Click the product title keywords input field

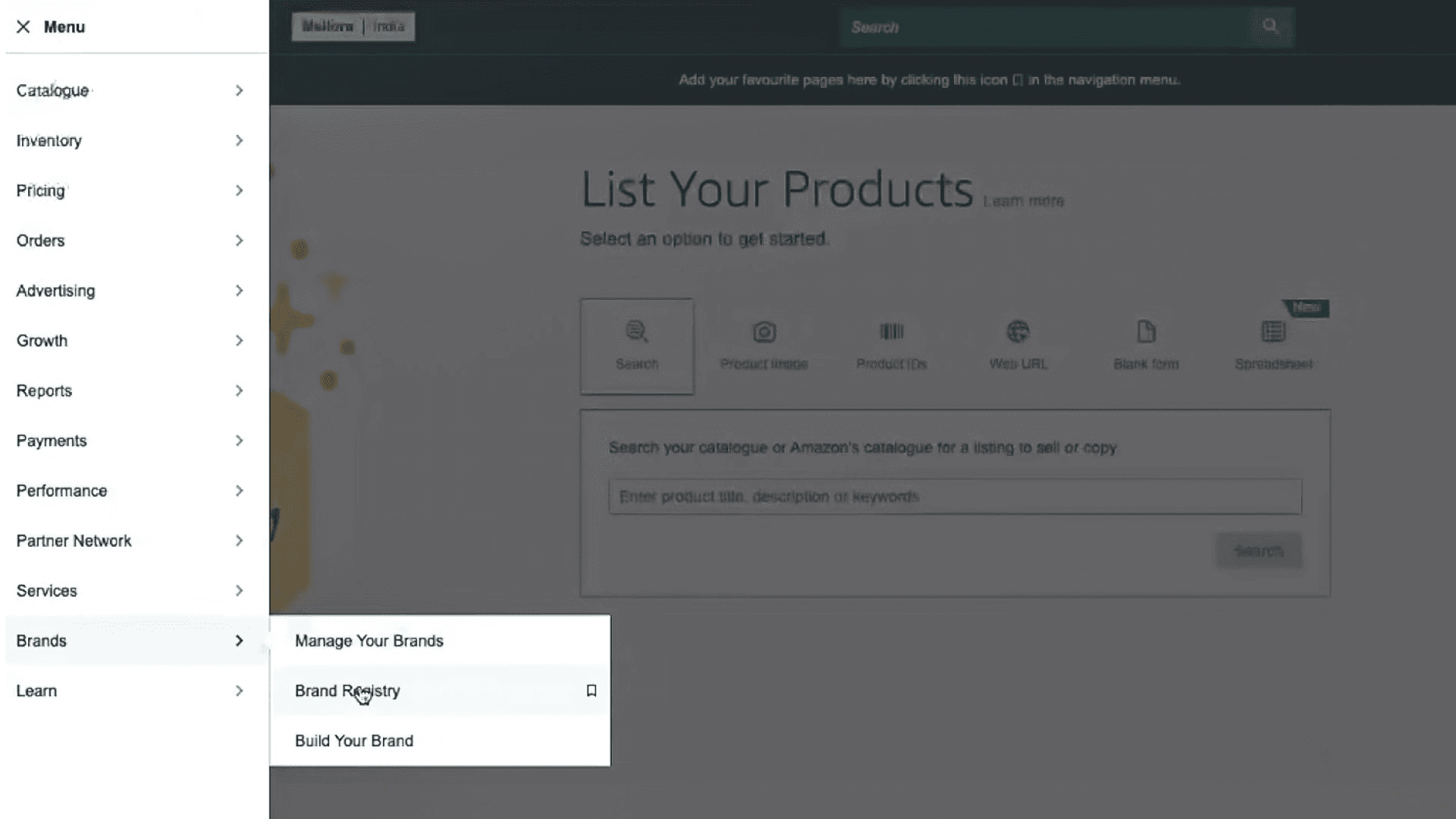click(x=954, y=497)
